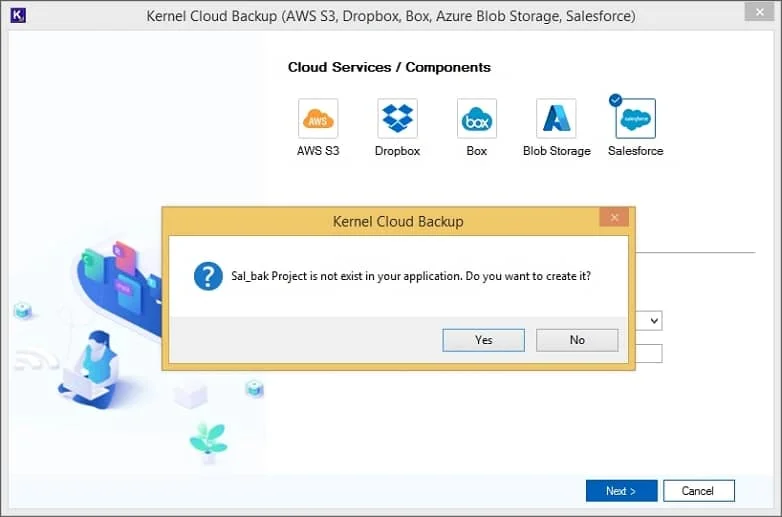Screen dimensions: 782x517
Task: Click the checkmark badge on Salesforce
Action: [x=615, y=100]
